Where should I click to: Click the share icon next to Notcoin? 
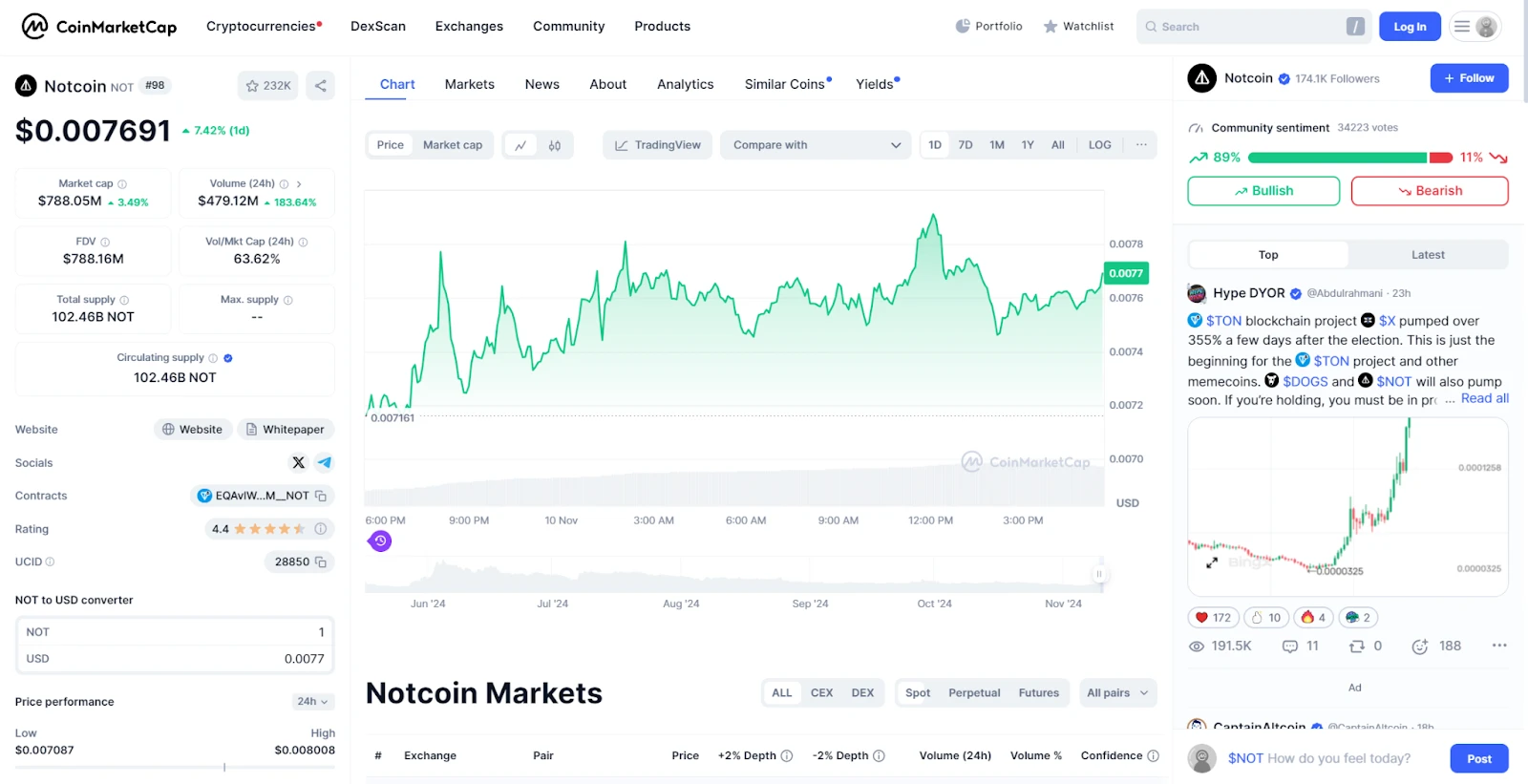click(x=321, y=86)
